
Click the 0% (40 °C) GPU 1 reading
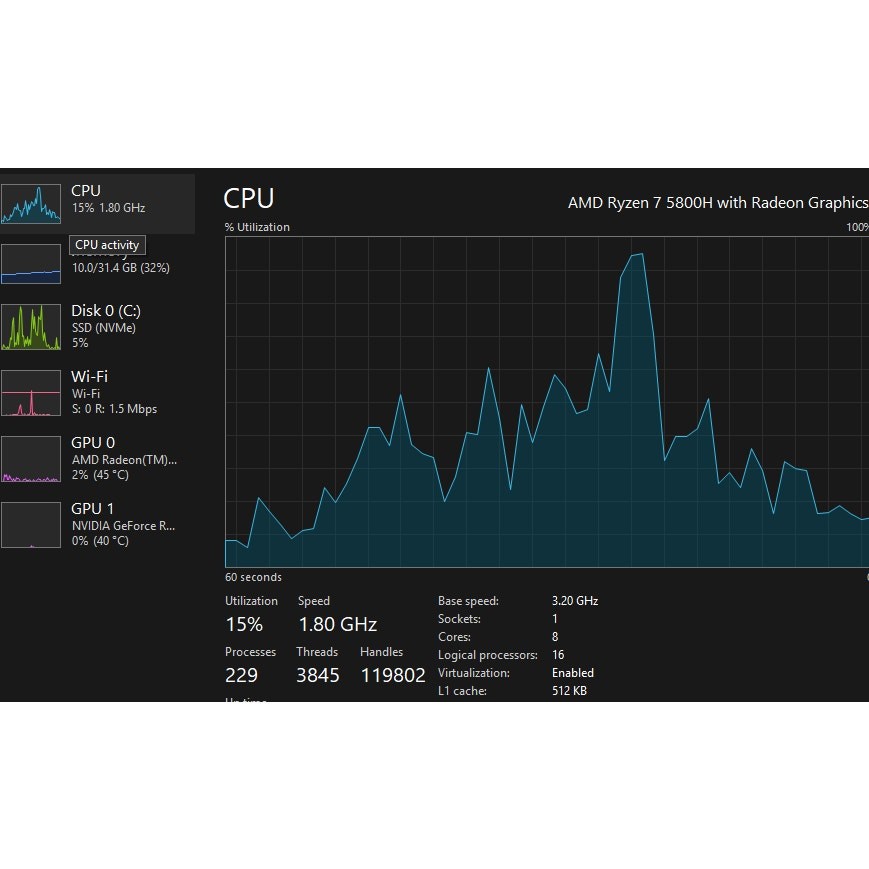(100, 541)
